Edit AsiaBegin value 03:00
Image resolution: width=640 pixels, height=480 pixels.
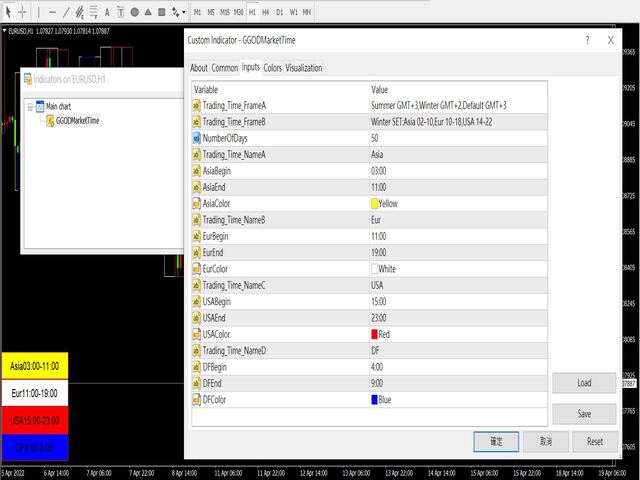458,171
